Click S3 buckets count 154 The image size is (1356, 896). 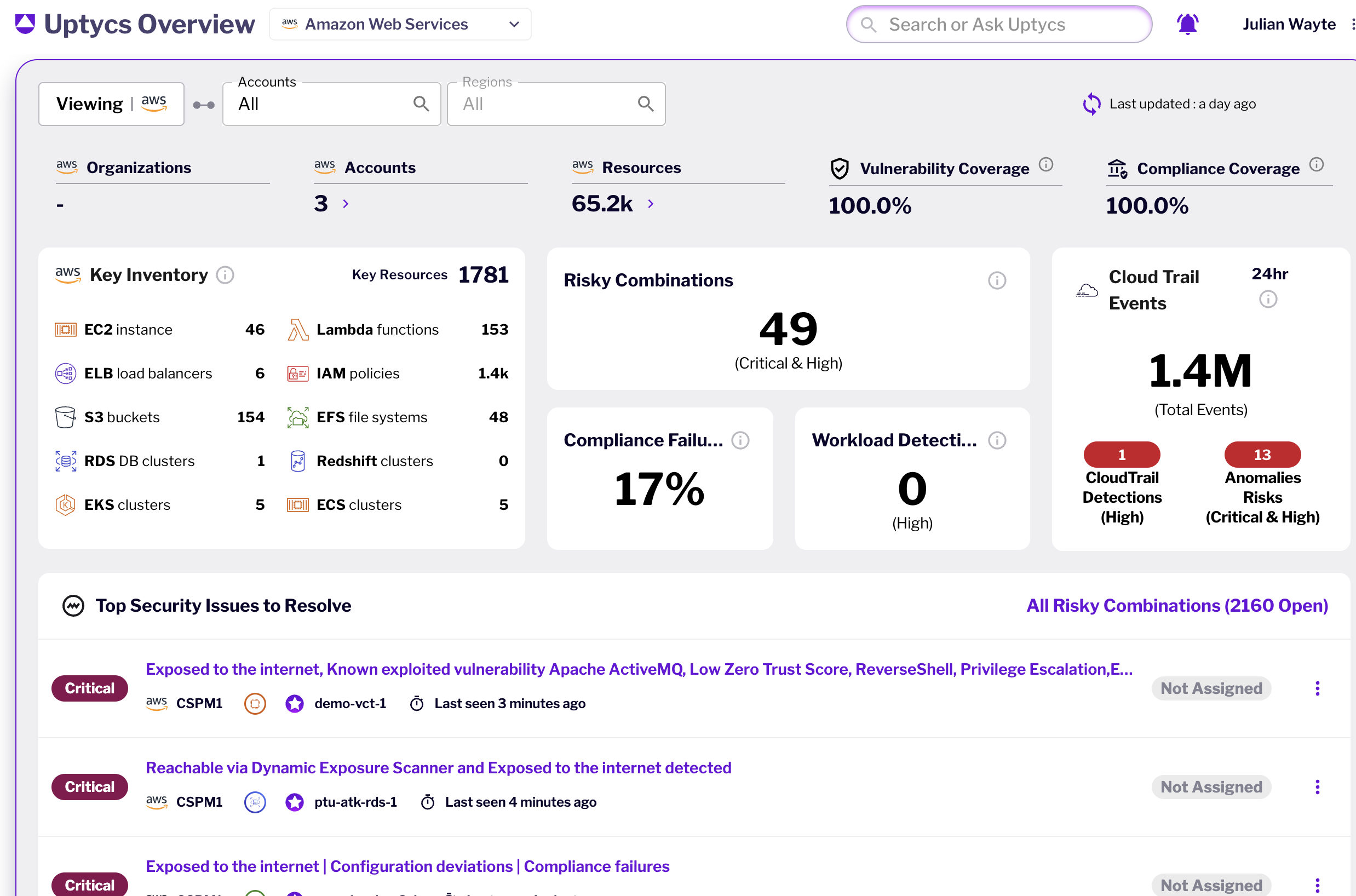click(251, 417)
